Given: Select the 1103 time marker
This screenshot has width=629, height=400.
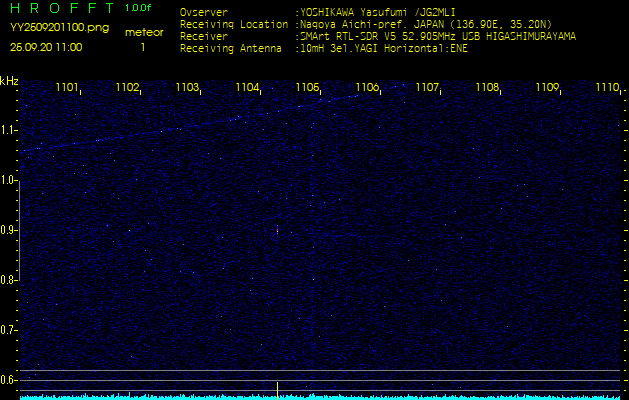Looking at the screenshot, I should (x=187, y=88).
